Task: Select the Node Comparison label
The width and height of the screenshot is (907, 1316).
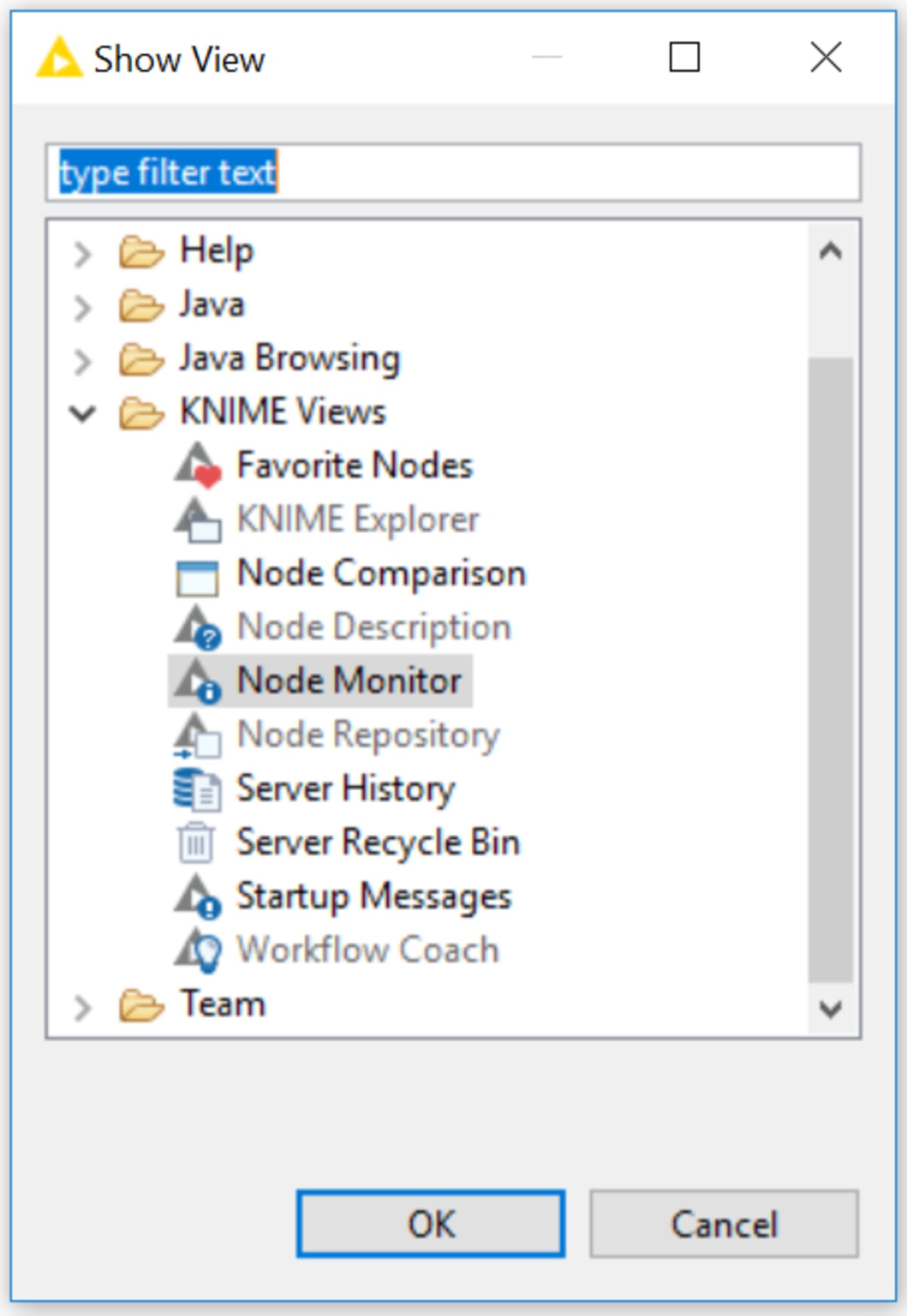Action: [381, 574]
